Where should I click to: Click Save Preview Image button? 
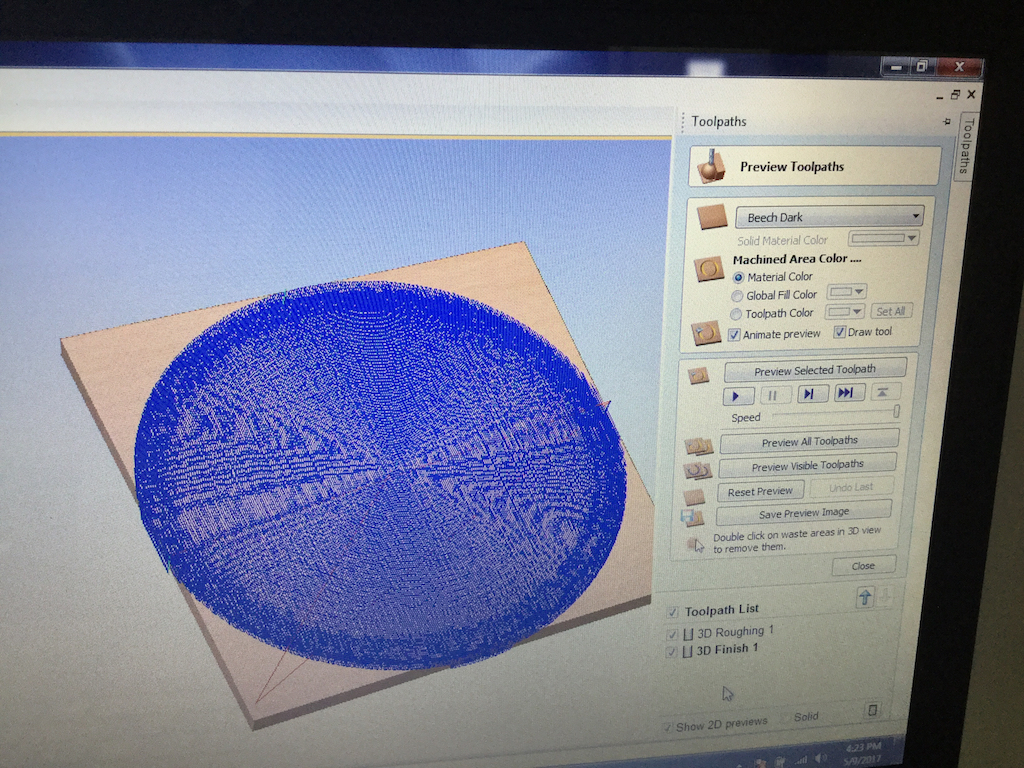(x=804, y=513)
